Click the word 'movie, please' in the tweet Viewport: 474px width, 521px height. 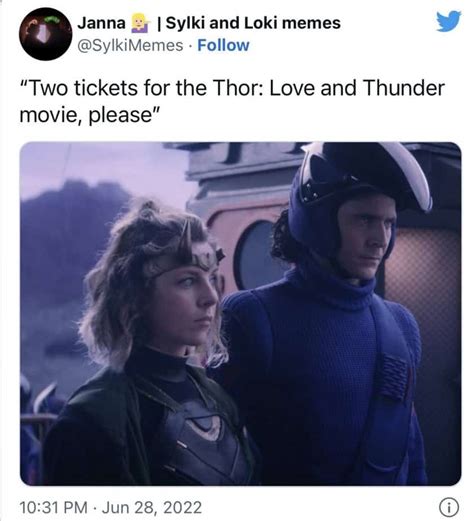point(90,115)
